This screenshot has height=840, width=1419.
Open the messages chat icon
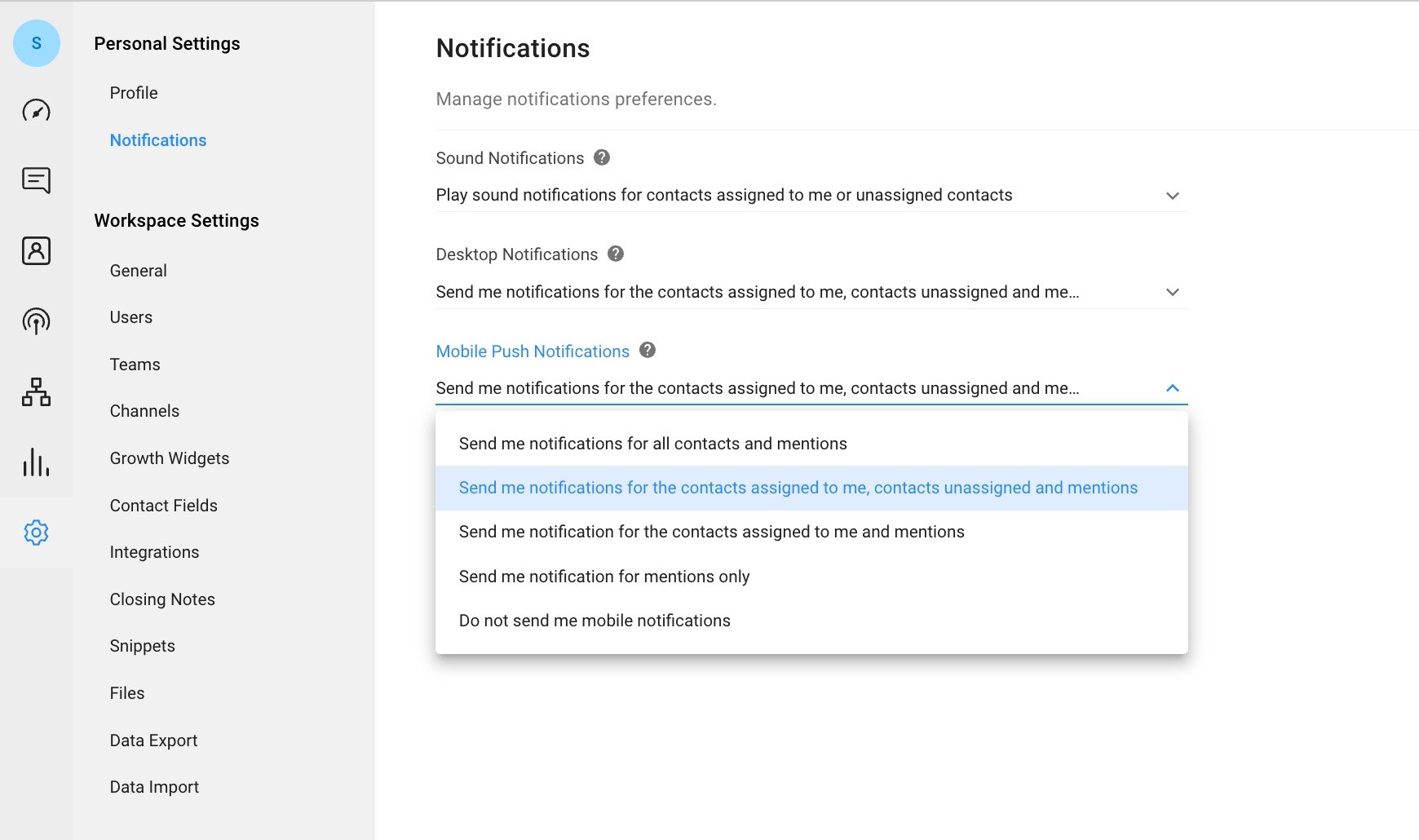36,180
